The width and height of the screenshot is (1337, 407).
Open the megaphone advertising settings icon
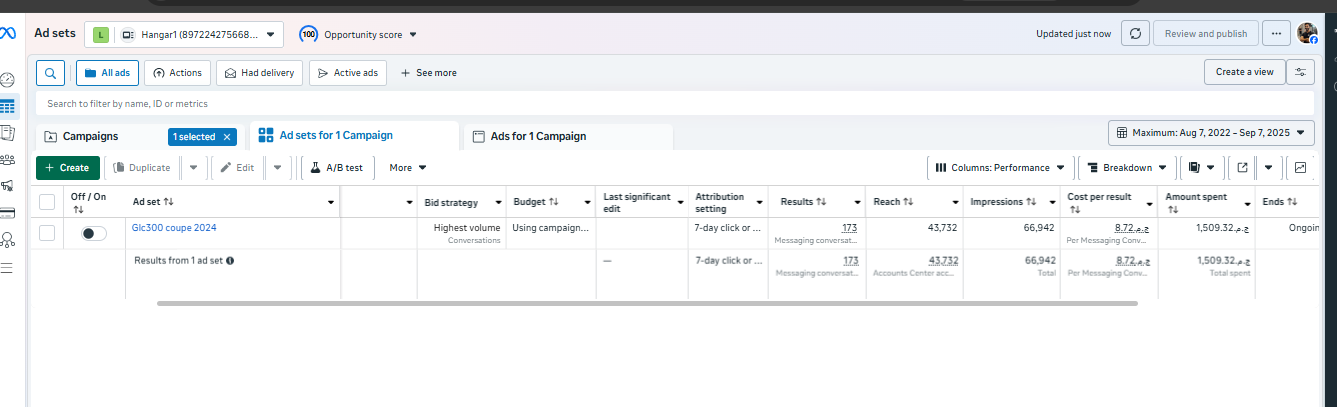[7, 185]
